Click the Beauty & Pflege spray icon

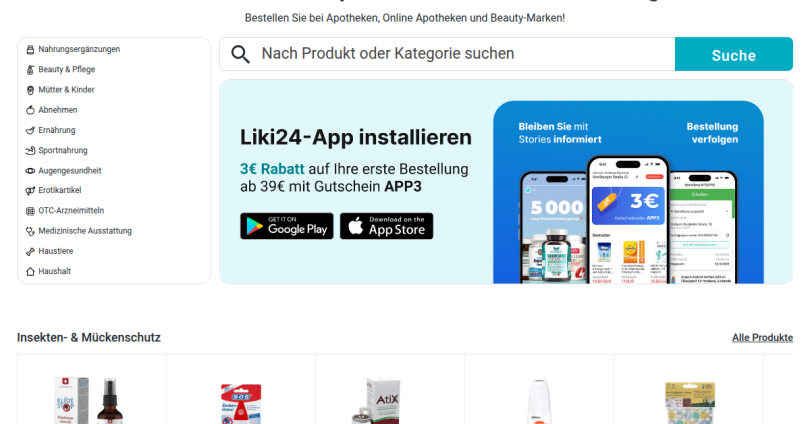click(30, 70)
